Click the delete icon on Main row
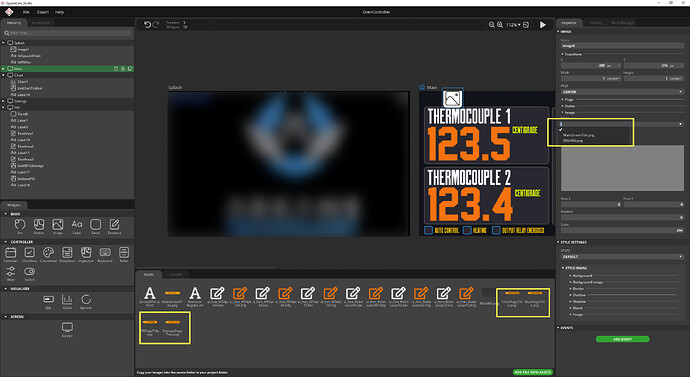Screen dimensions: 690x377 (116, 69)
